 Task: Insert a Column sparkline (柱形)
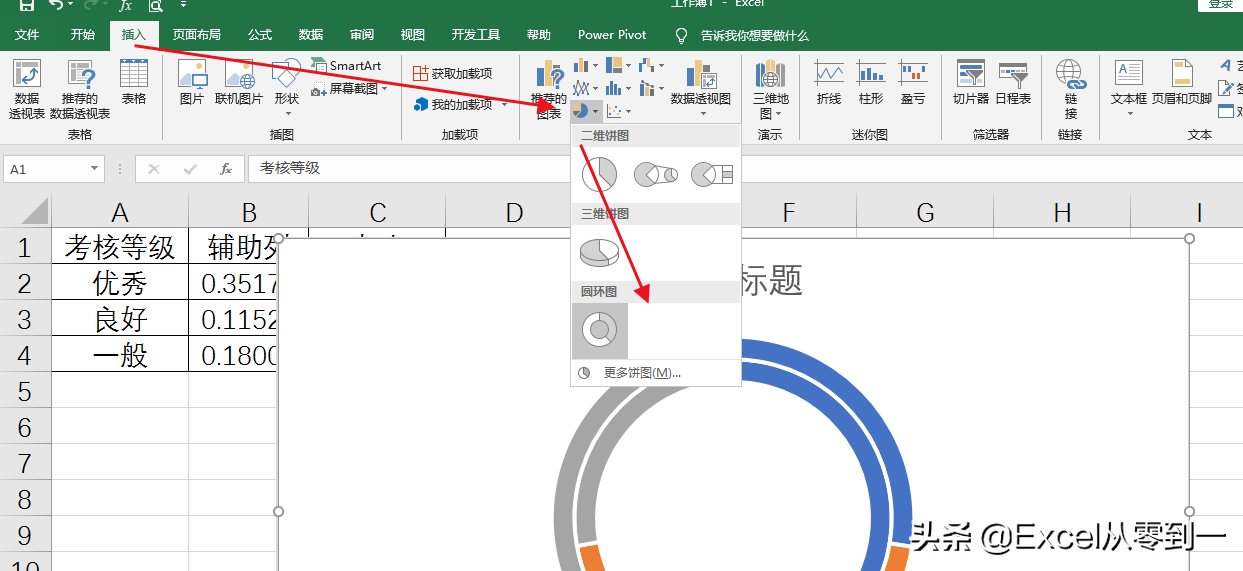point(871,82)
